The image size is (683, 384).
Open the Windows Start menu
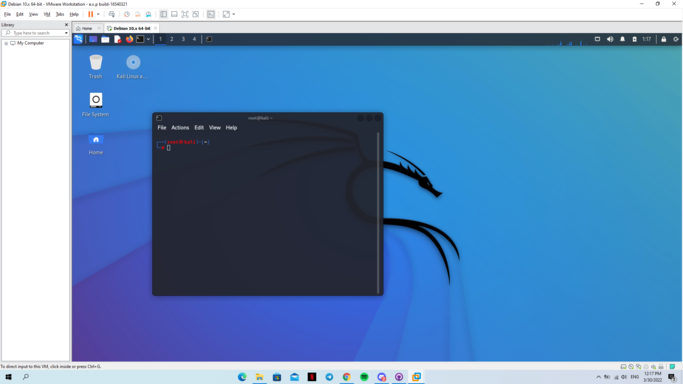[8, 377]
